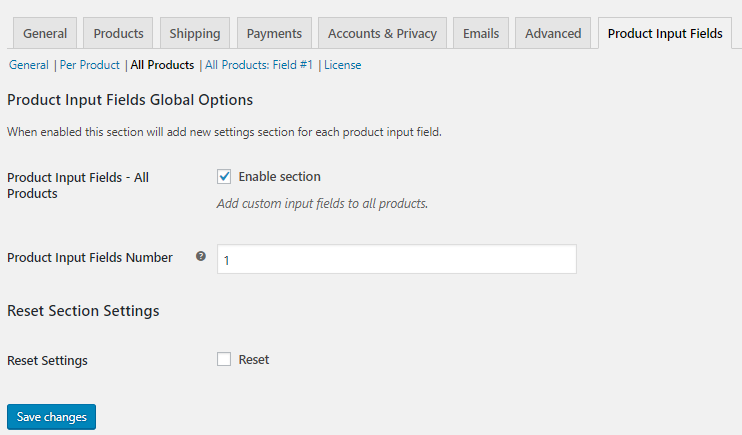Switch to the Products tab
The height and width of the screenshot is (435, 742).
118,33
